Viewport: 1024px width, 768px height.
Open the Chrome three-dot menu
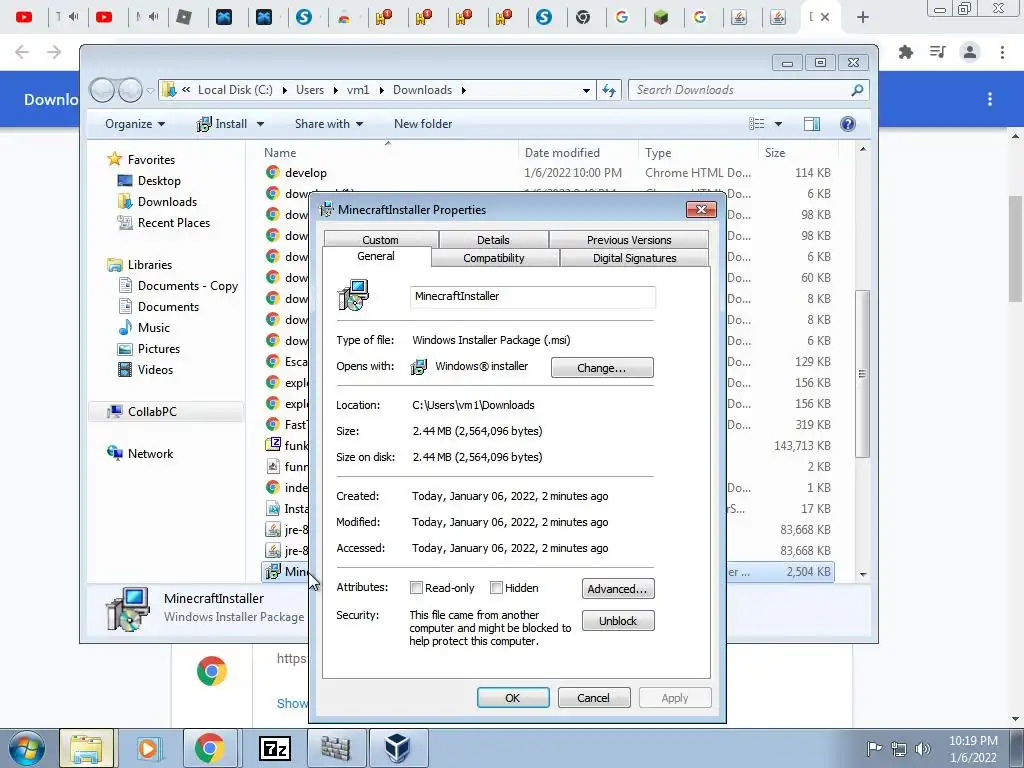tap(1002, 52)
